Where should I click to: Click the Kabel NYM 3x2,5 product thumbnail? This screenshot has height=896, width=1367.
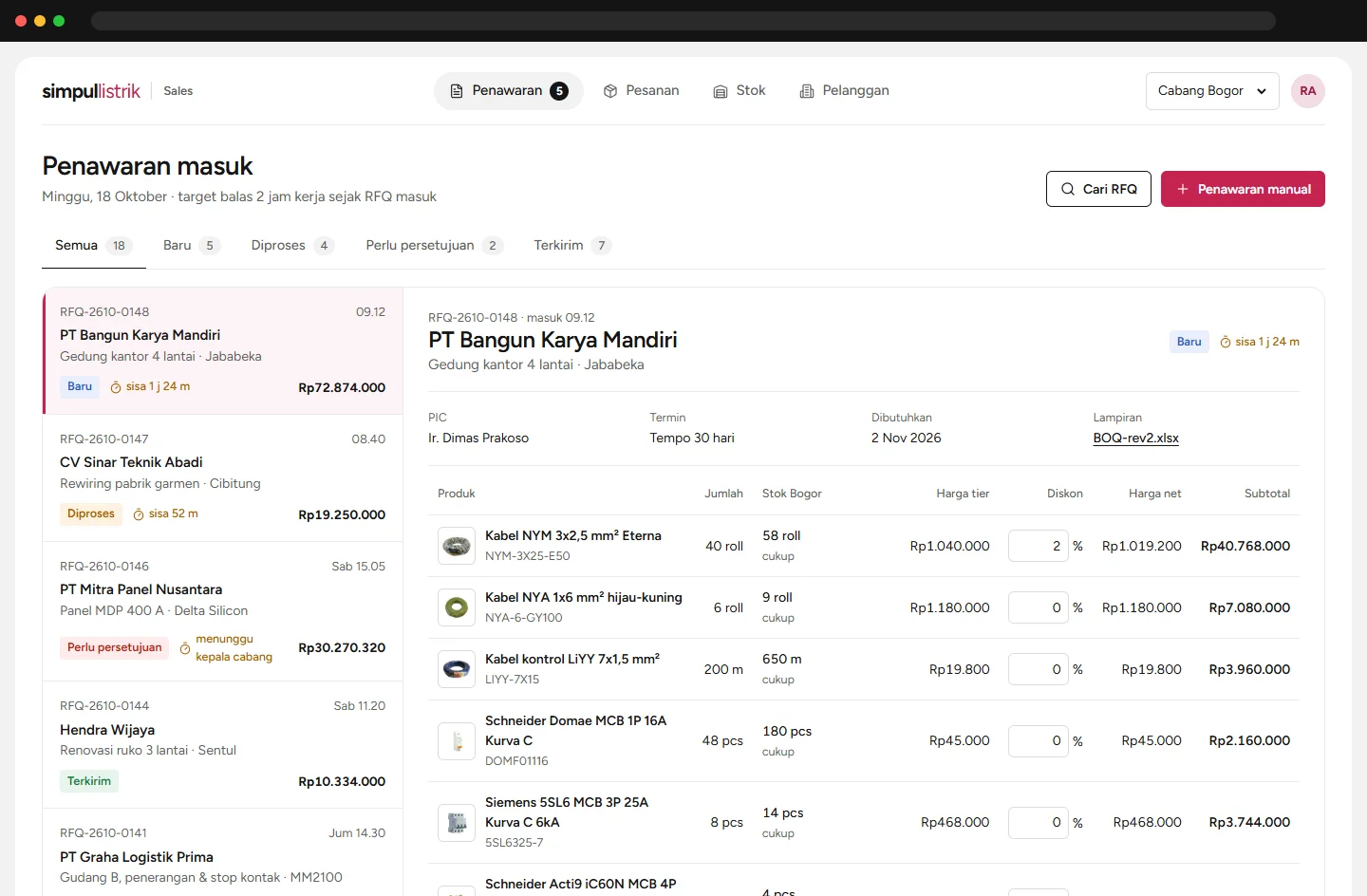(x=457, y=546)
